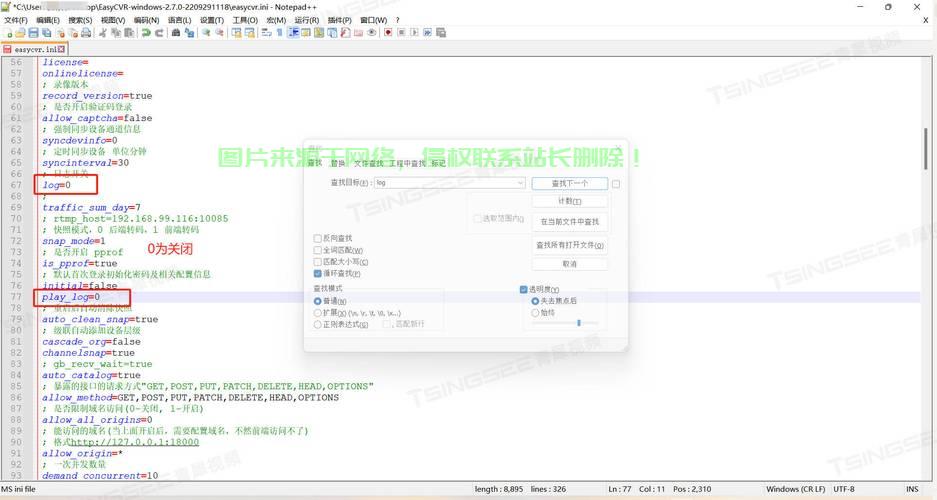Switch to the 标记 dialog tab
This screenshot has width=937, height=500.
[x=439, y=163]
